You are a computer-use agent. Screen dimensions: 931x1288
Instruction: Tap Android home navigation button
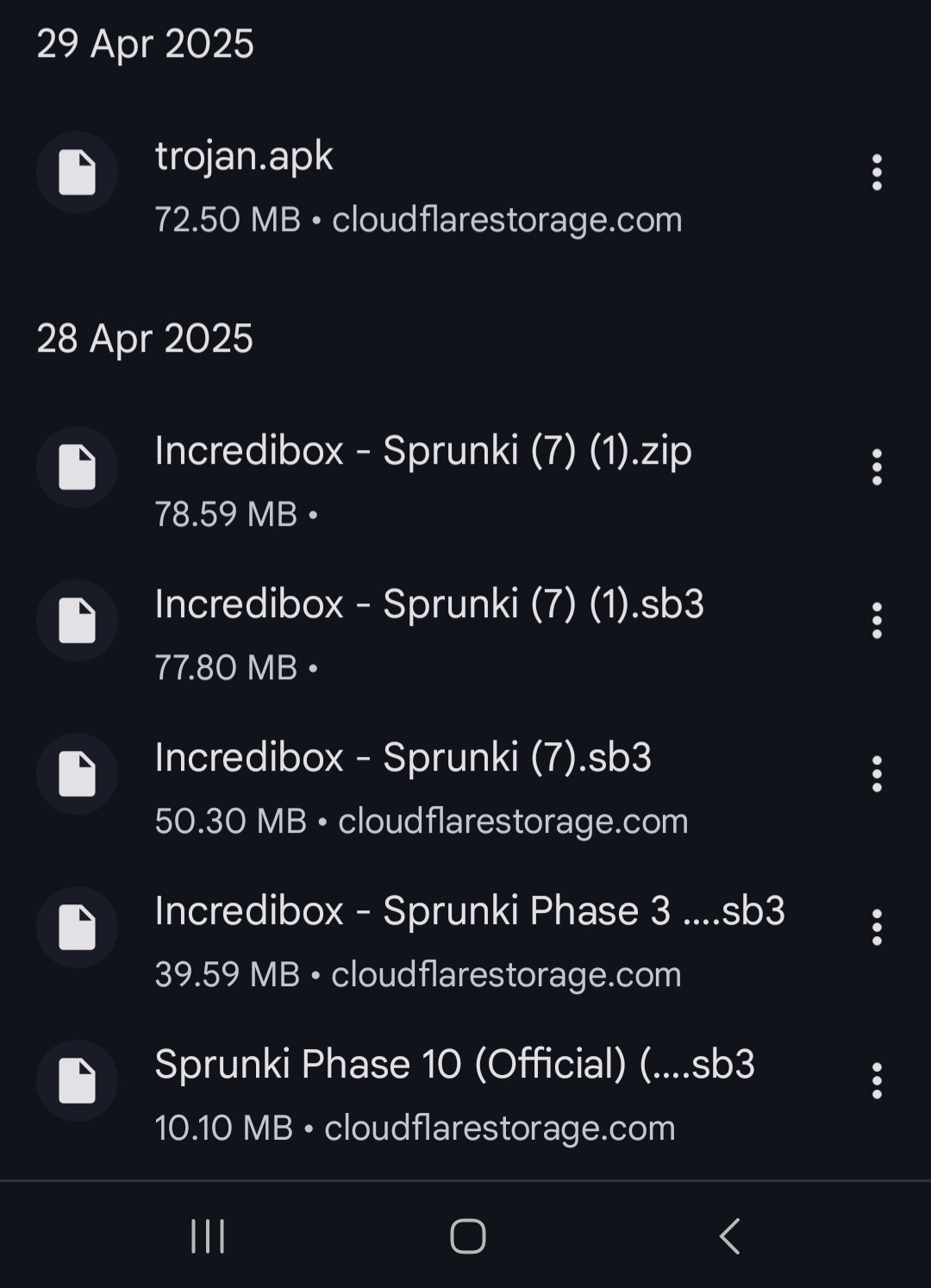tap(468, 1236)
